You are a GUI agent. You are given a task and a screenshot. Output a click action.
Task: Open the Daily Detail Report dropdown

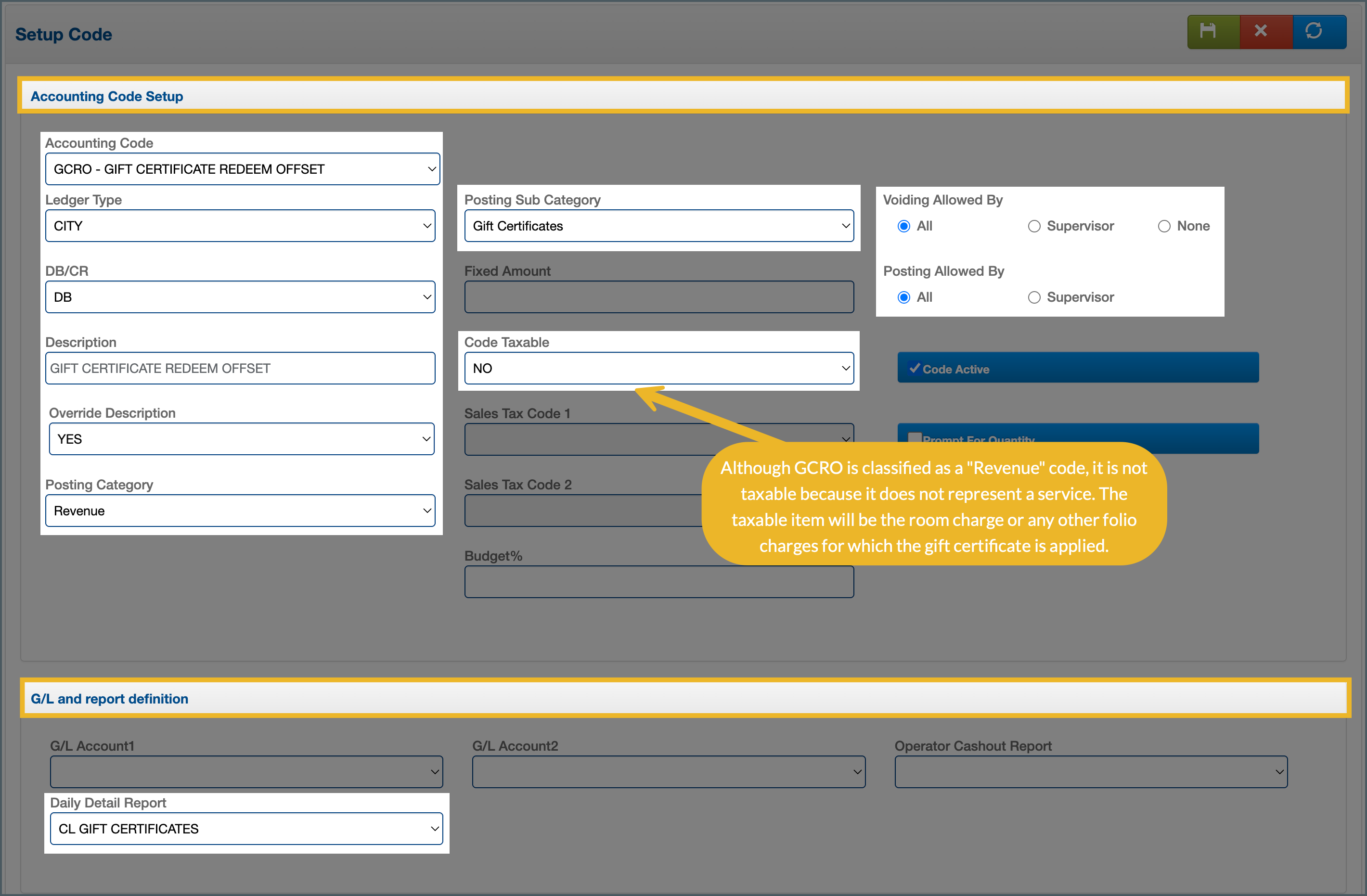246,829
